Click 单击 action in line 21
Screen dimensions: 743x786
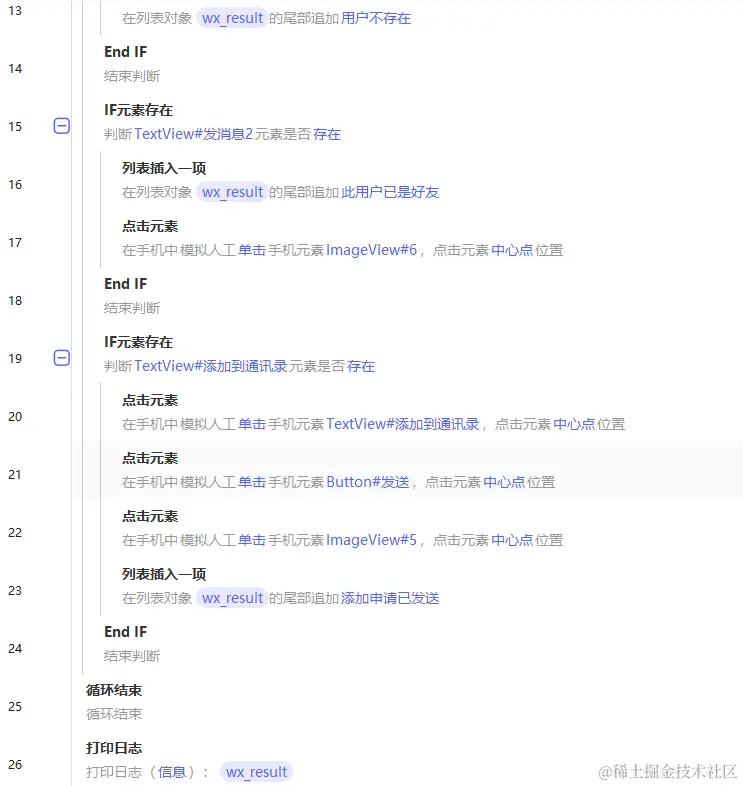[252, 482]
